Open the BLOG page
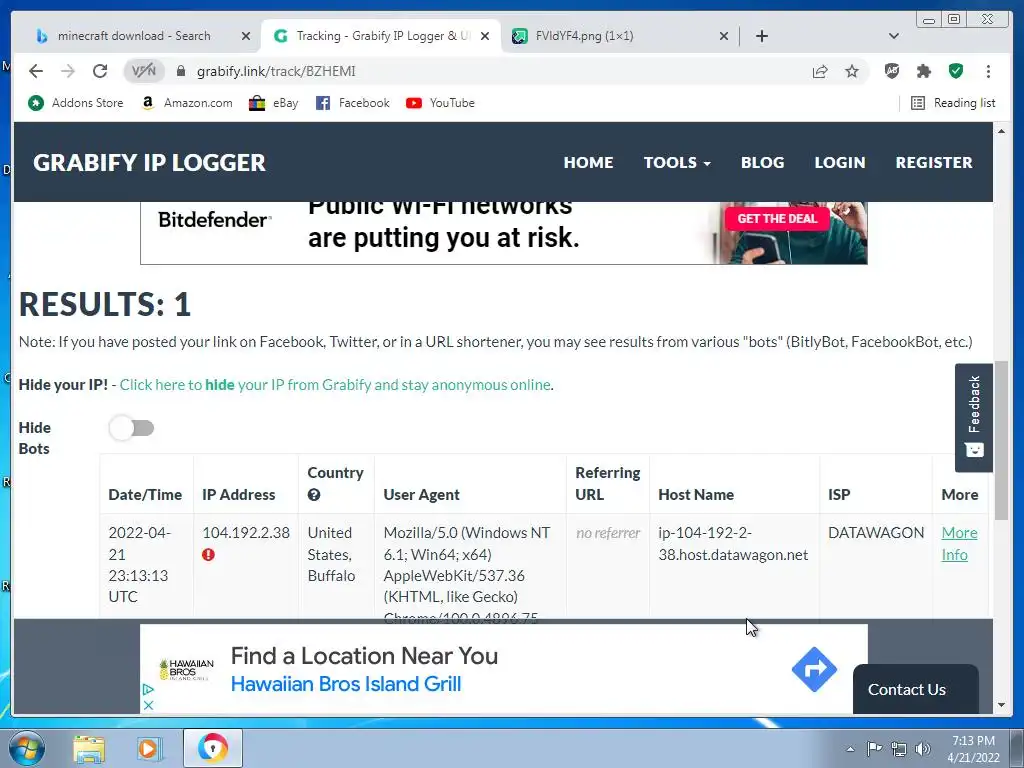Viewport: 1024px width, 768px height. tap(762, 163)
